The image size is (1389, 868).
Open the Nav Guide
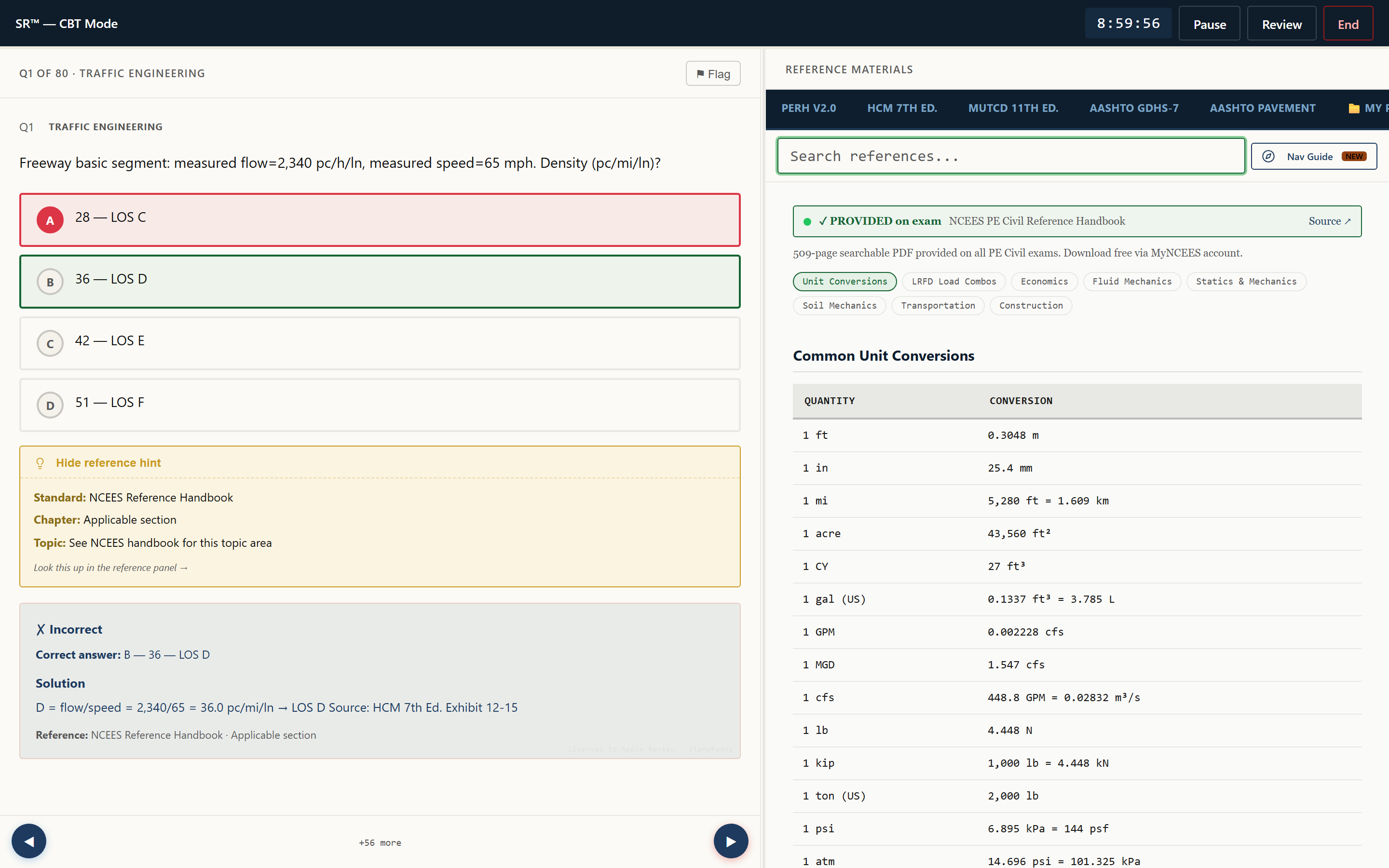1314,157
